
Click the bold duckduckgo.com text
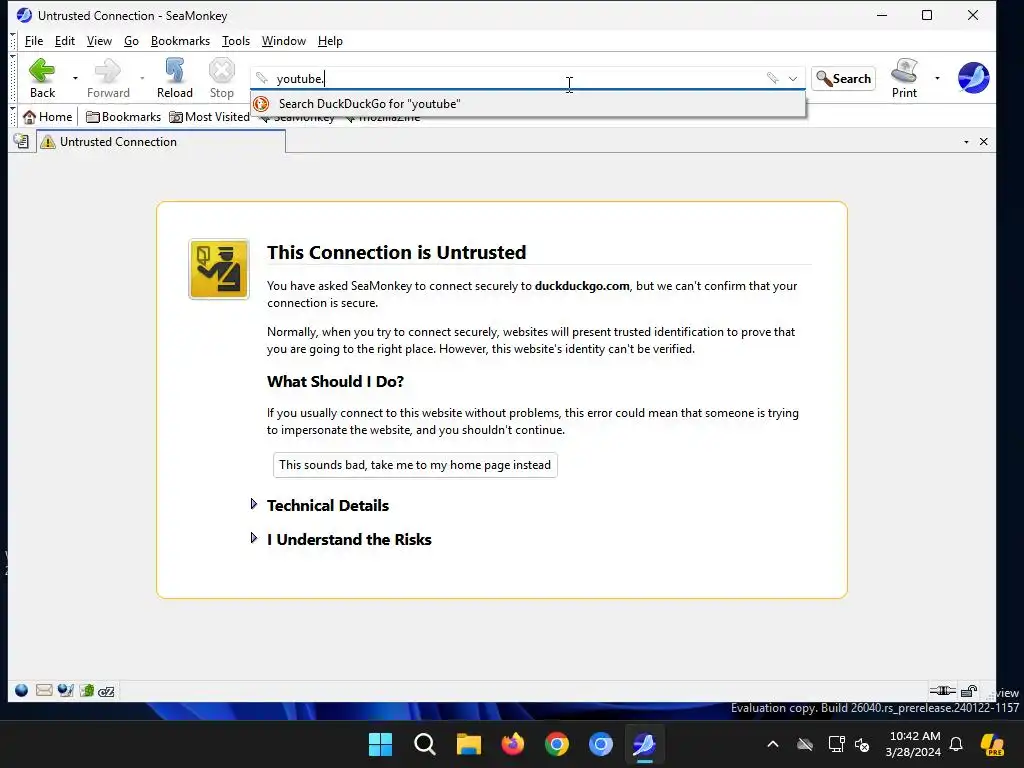(582, 286)
